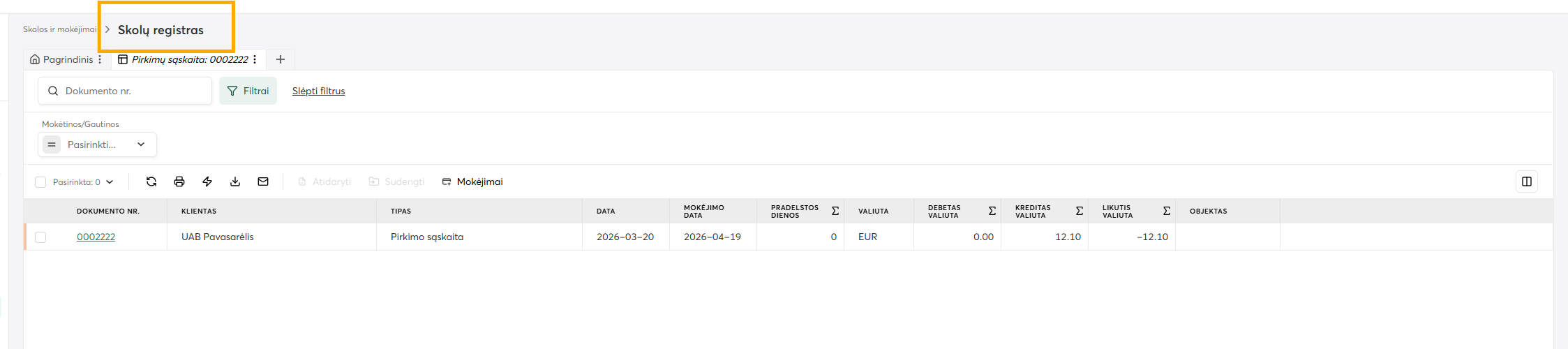This screenshot has width=1568, height=349.
Task: Select the Pirkimų sąskaita: 0002222 tab
Action: (x=189, y=59)
